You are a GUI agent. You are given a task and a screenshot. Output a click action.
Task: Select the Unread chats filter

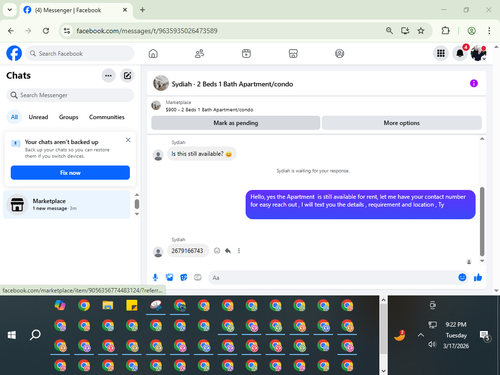coord(38,117)
